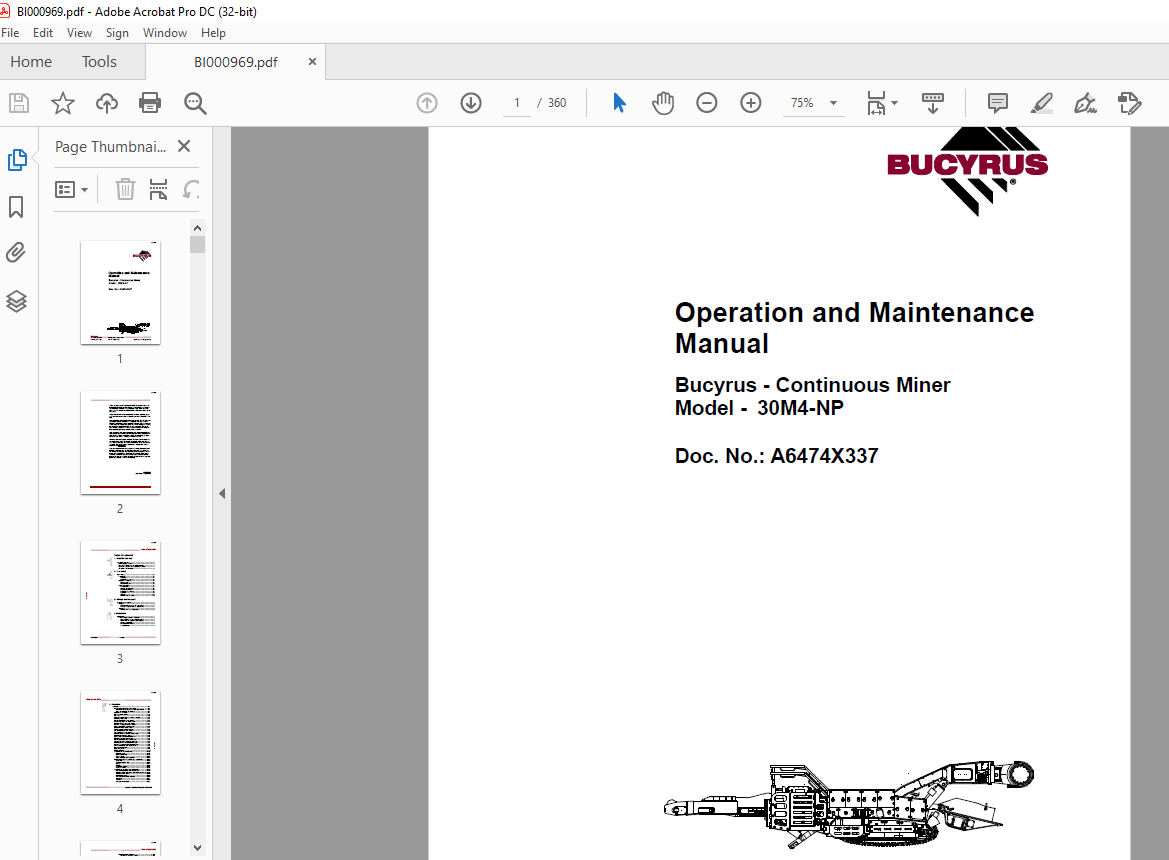Add the file to starred favorites

click(x=63, y=103)
